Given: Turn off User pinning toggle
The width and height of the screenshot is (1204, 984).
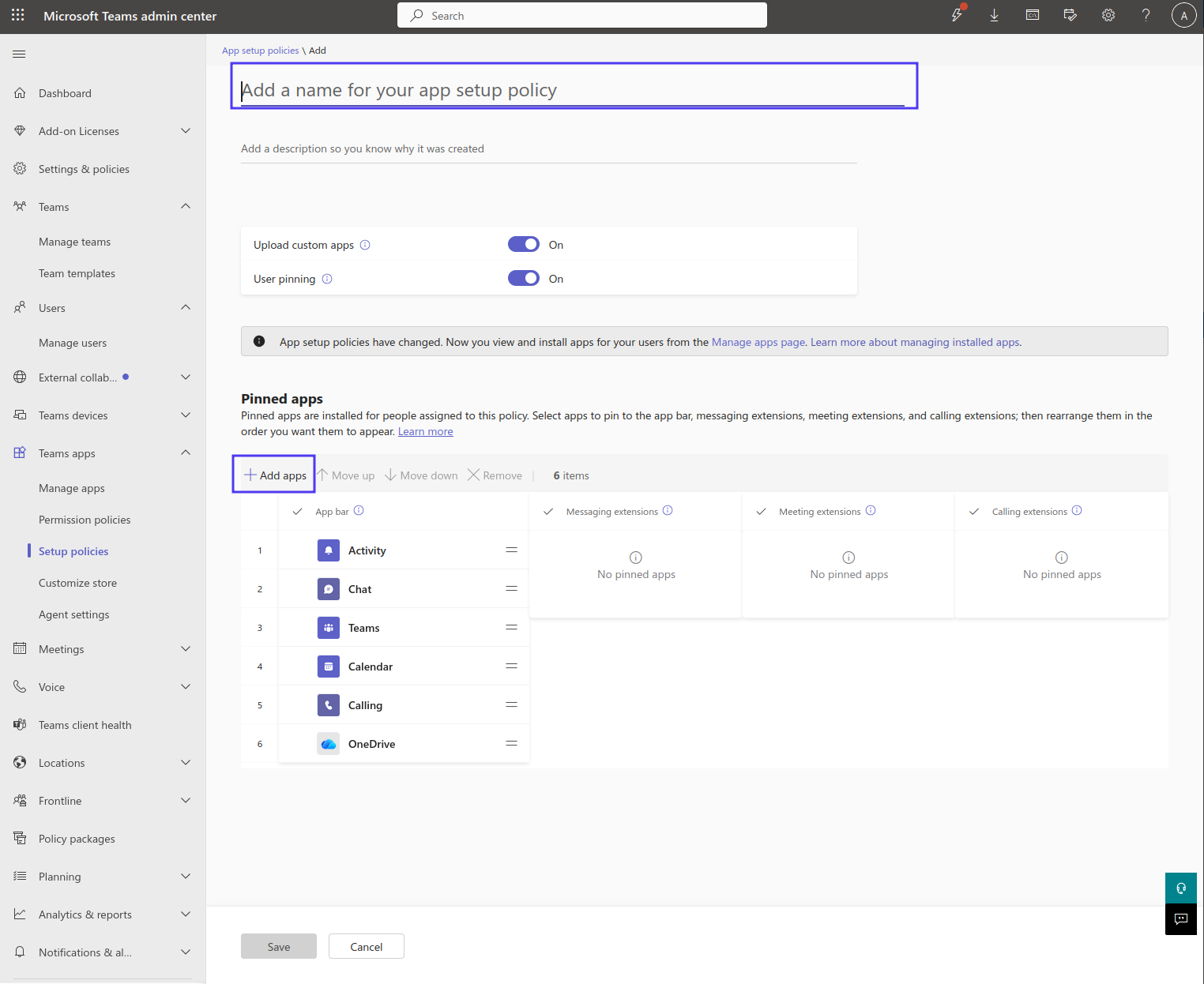Looking at the screenshot, I should click(x=524, y=278).
